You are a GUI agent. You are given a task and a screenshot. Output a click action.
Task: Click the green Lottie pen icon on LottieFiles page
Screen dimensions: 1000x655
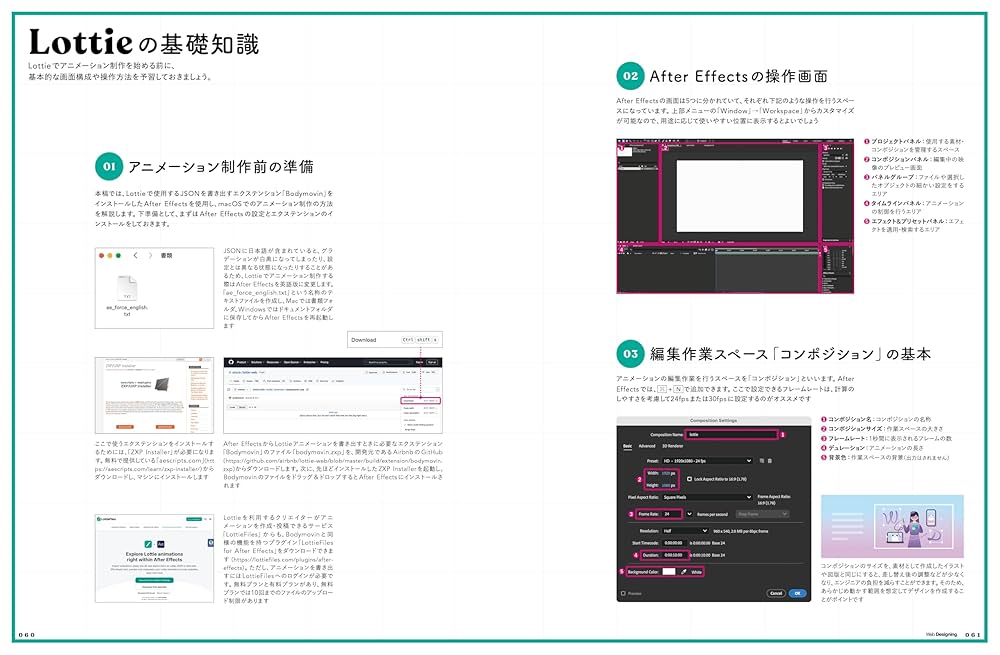coord(148,544)
